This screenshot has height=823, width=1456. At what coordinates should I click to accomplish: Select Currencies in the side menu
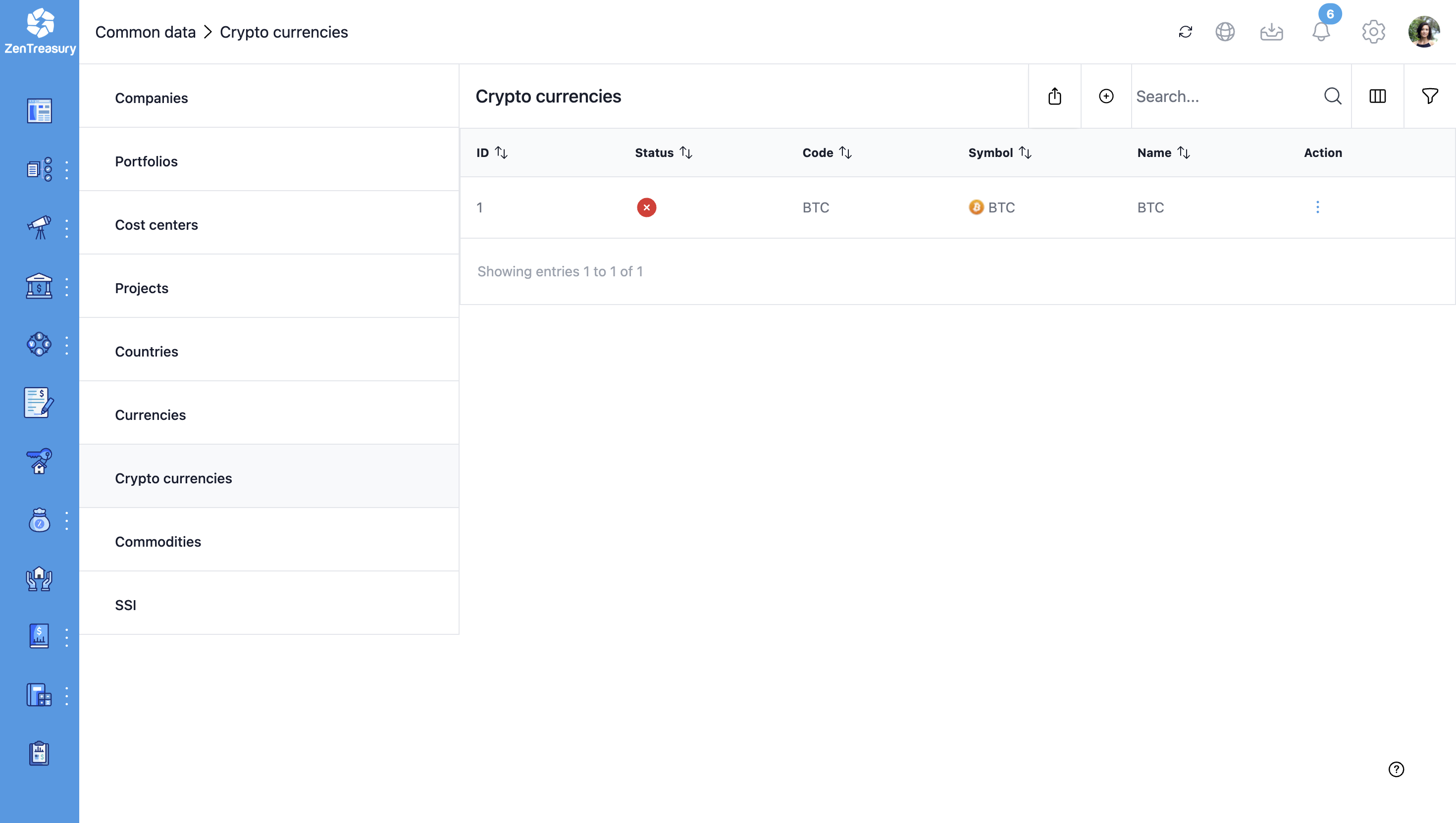151,414
